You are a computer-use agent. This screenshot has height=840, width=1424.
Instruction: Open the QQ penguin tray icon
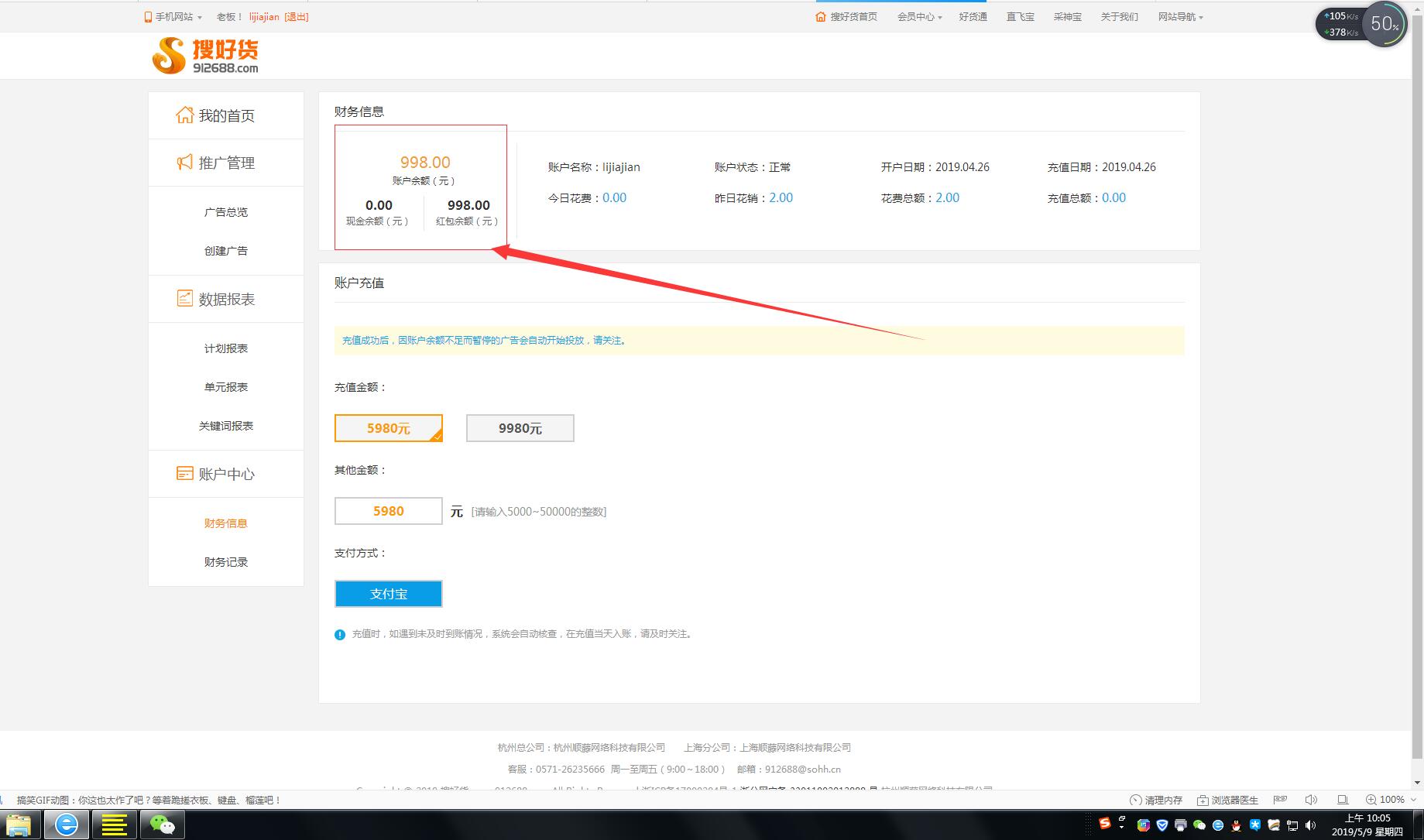[x=1236, y=825]
